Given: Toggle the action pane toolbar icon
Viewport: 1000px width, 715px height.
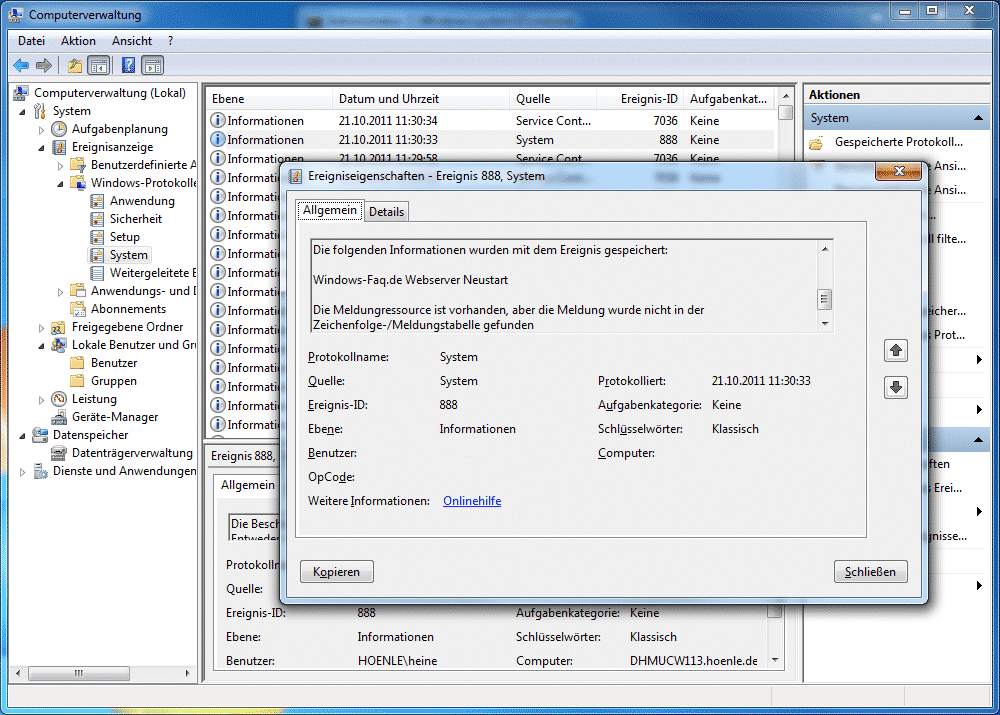Looking at the screenshot, I should pyautogui.click(x=153, y=65).
